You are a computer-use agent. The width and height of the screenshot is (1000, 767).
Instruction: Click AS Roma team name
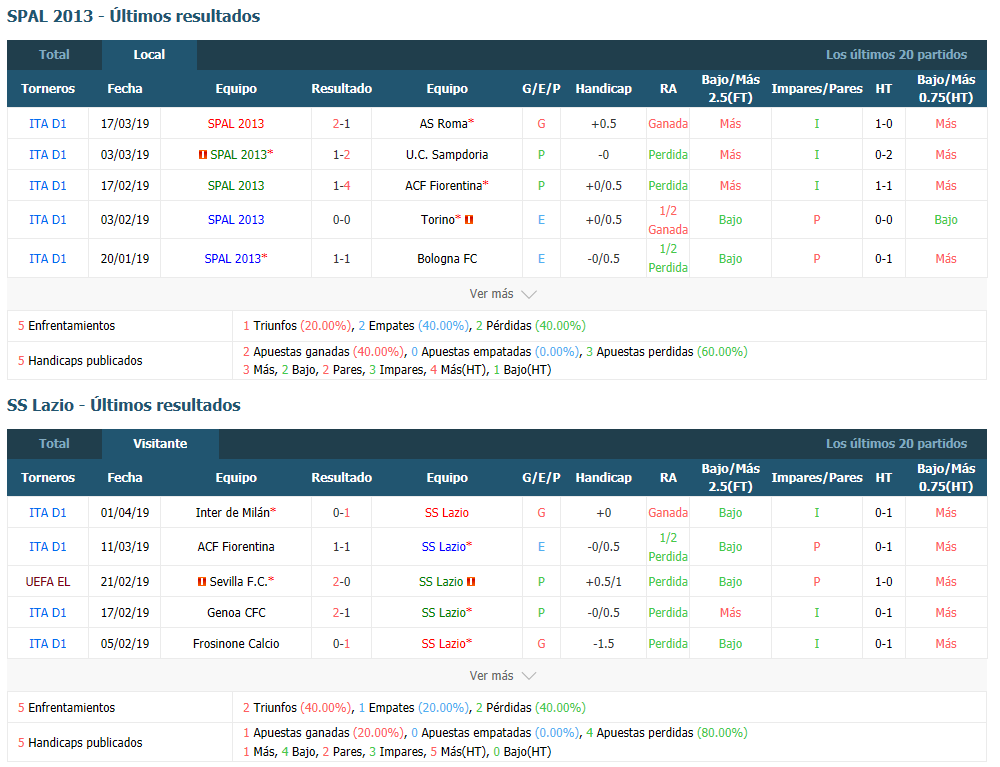(x=443, y=124)
